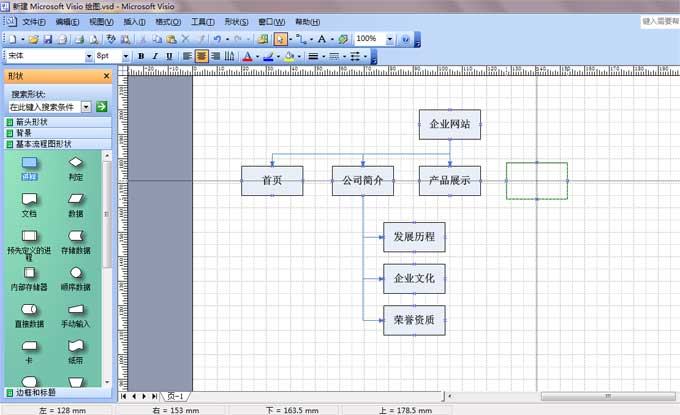The image size is (680, 415).
Task: Pick the 判定 diamond shape in stencil
Action: pyautogui.click(x=76, y=163)
